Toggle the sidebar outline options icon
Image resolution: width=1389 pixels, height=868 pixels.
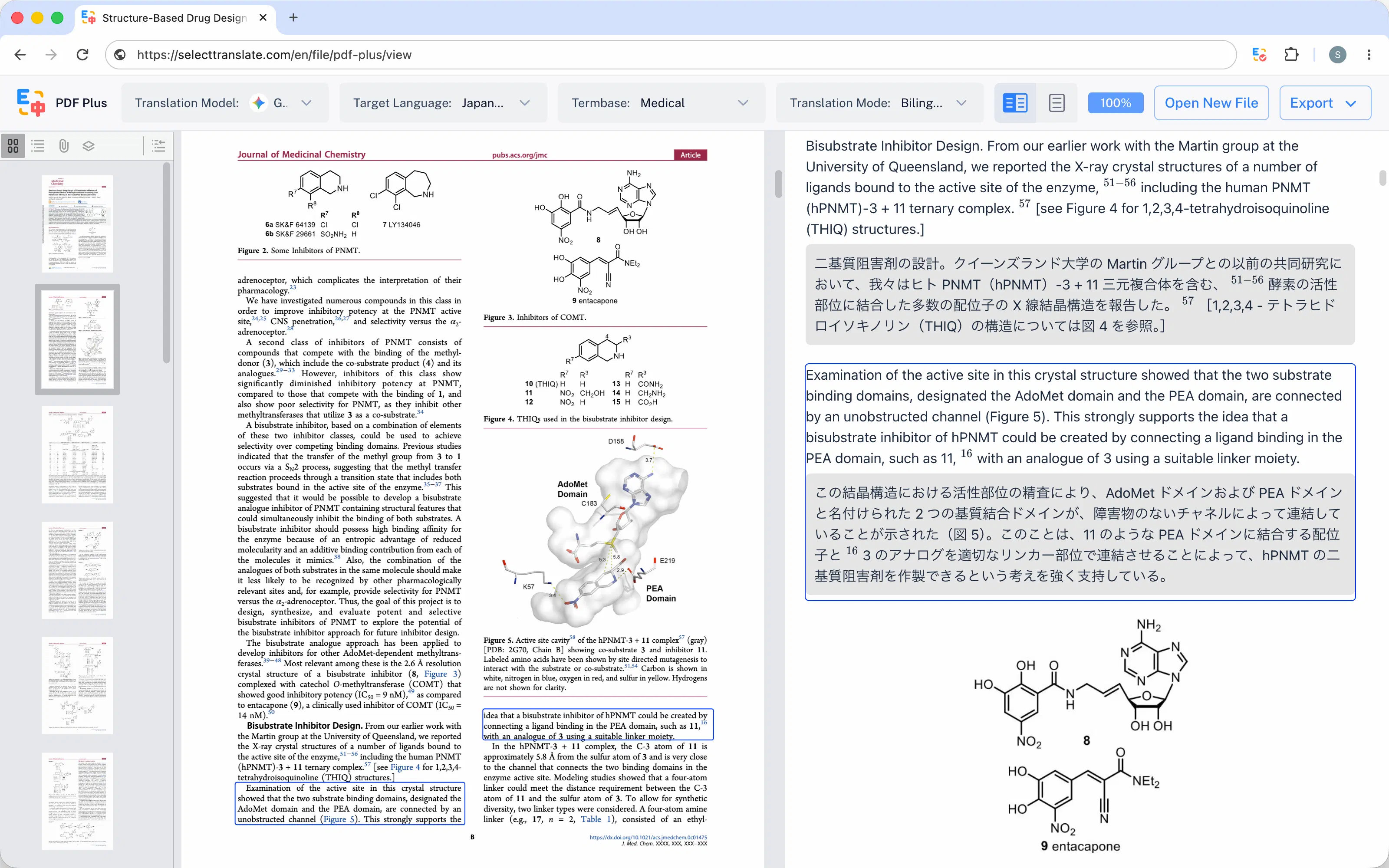(158, 146)
